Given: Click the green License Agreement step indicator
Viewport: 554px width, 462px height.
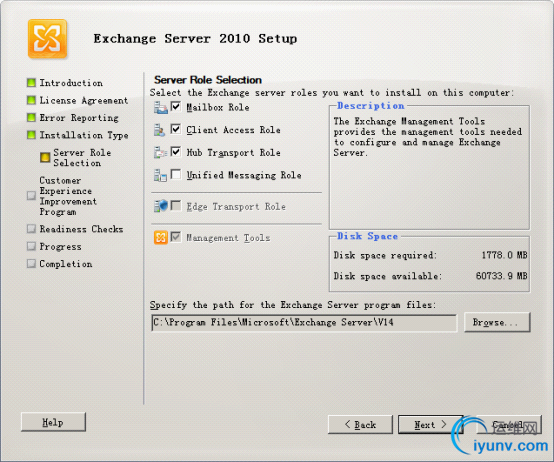Looking at the screenshot, I should click(x=31, y=100).
